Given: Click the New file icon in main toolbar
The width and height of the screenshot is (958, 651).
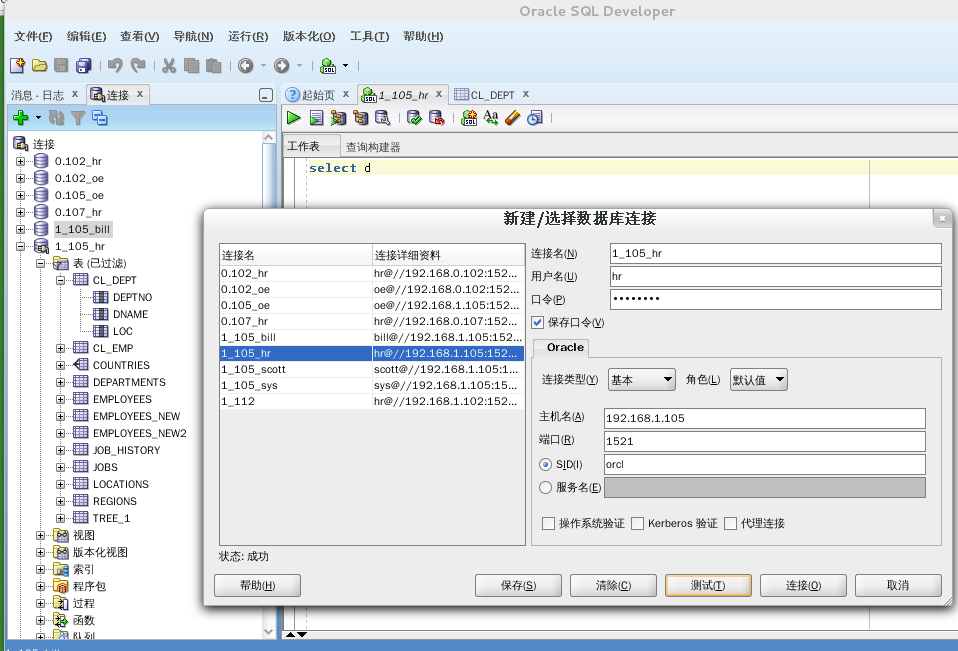Looking at the screenshot, I should tap(17, 65).
